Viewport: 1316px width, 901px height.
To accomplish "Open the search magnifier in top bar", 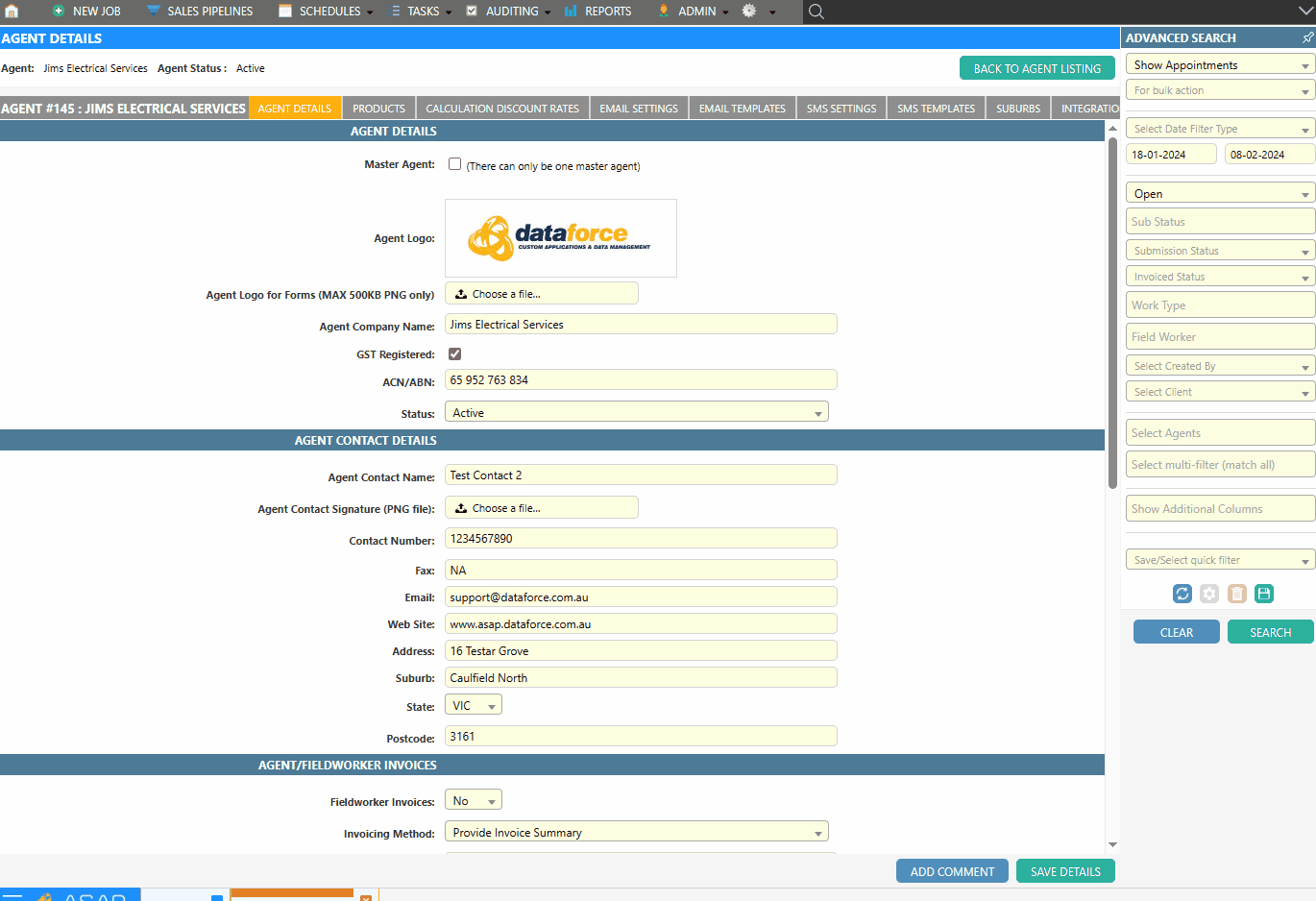I will pyautogui.click(x=816, y=12).
